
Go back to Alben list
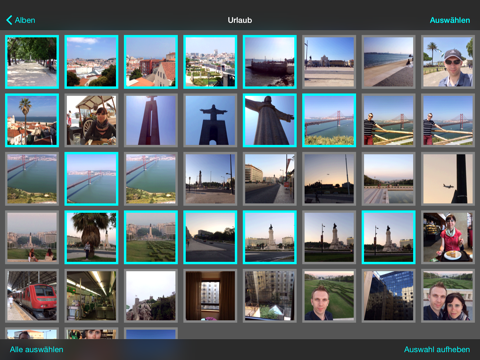coord(21,20)
